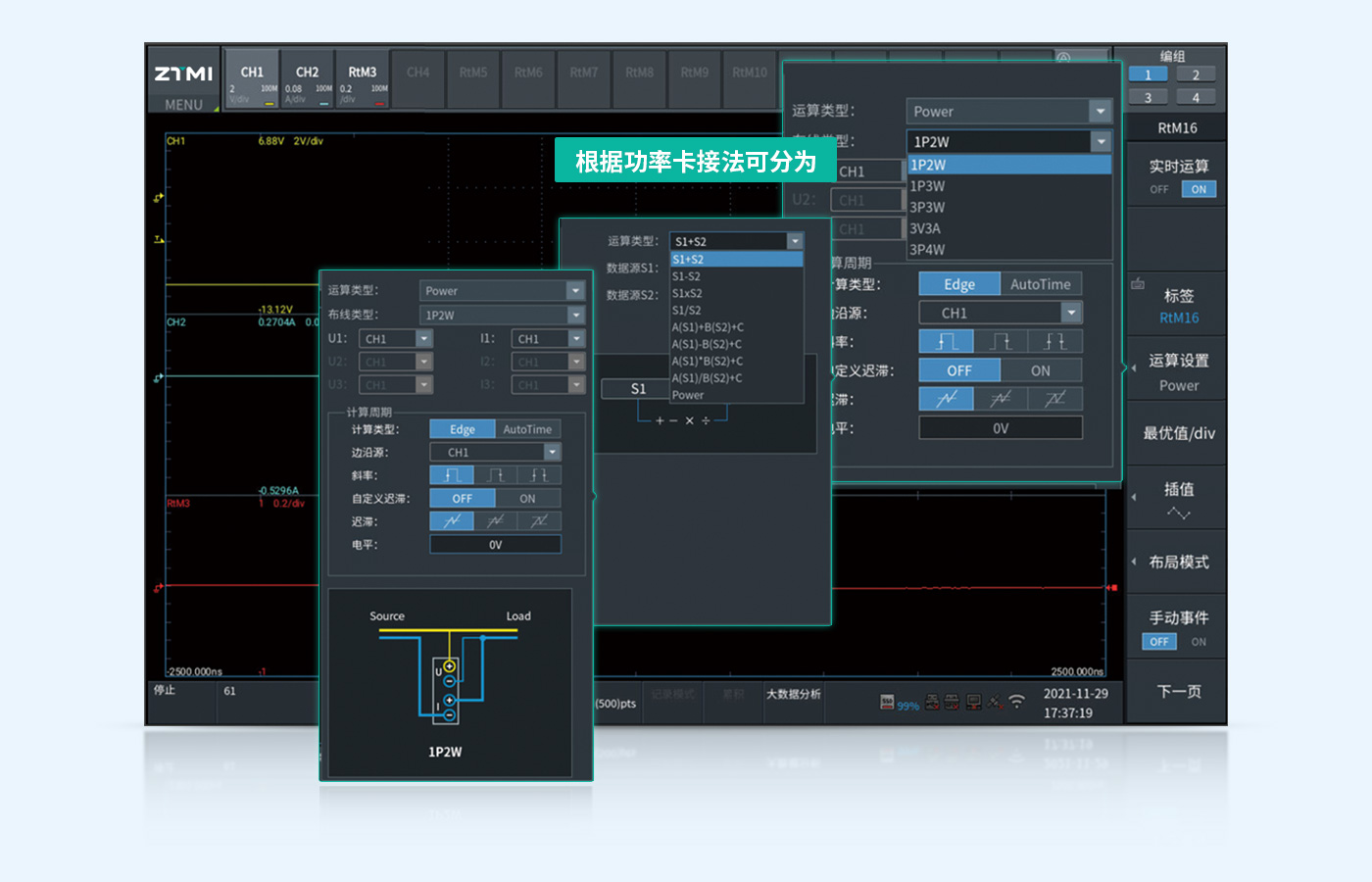Select both-edges slope icon above the wiring diagram
This screenshot has height=882, width=1372.
[539, 475]
